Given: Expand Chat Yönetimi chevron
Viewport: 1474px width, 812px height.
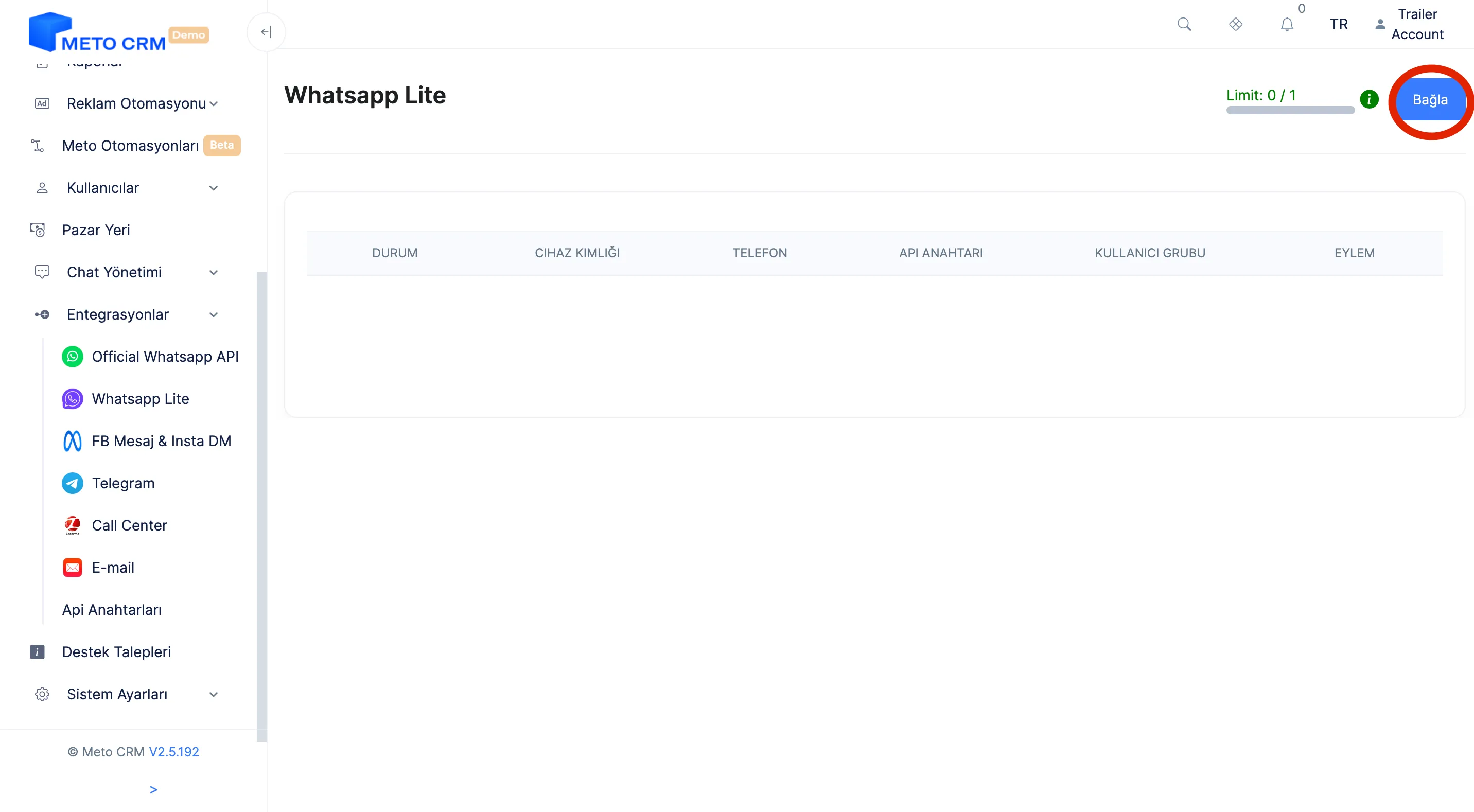Looking at the screenshot, I should click(x=214, y=272).
